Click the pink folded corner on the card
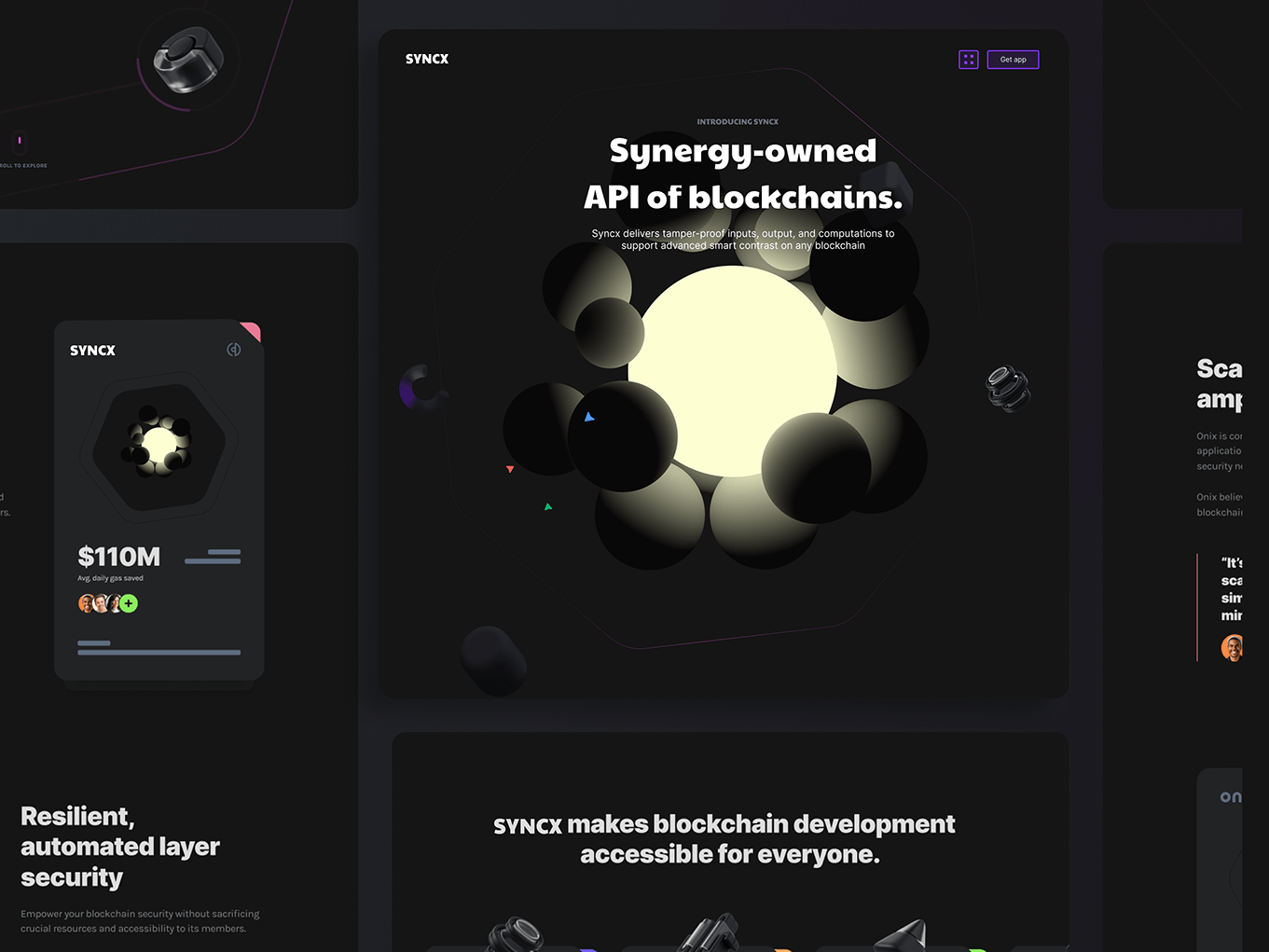 (251, 331)
